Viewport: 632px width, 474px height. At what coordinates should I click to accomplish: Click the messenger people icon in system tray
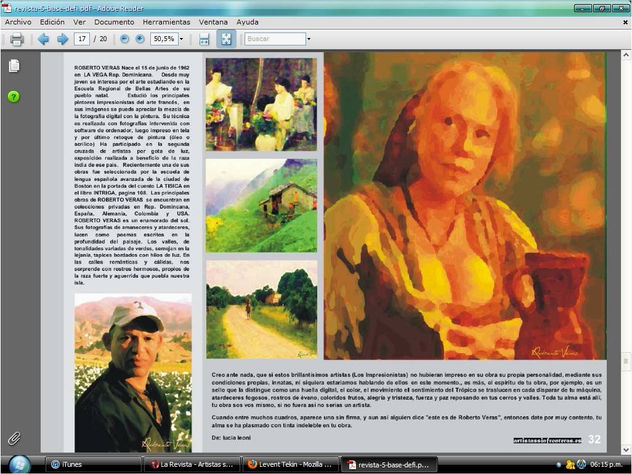point(570,464)
